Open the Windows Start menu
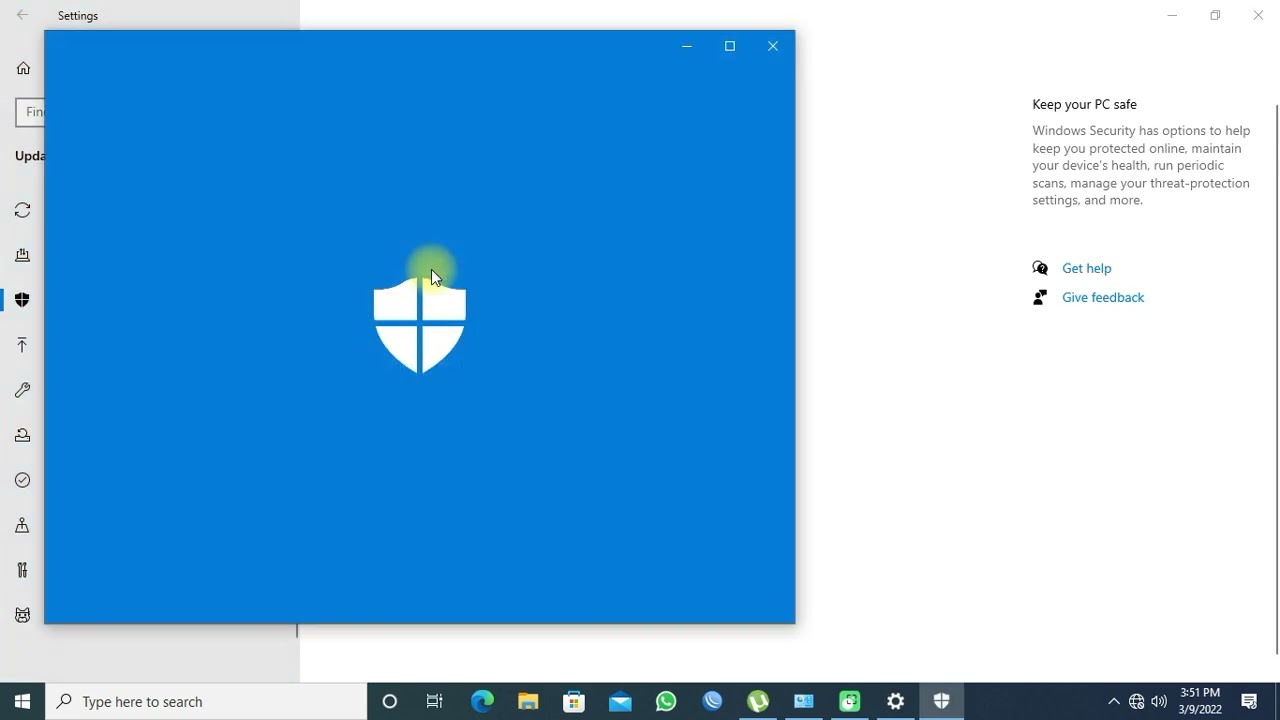This screenshot has height=720, width=1280. 23,701
